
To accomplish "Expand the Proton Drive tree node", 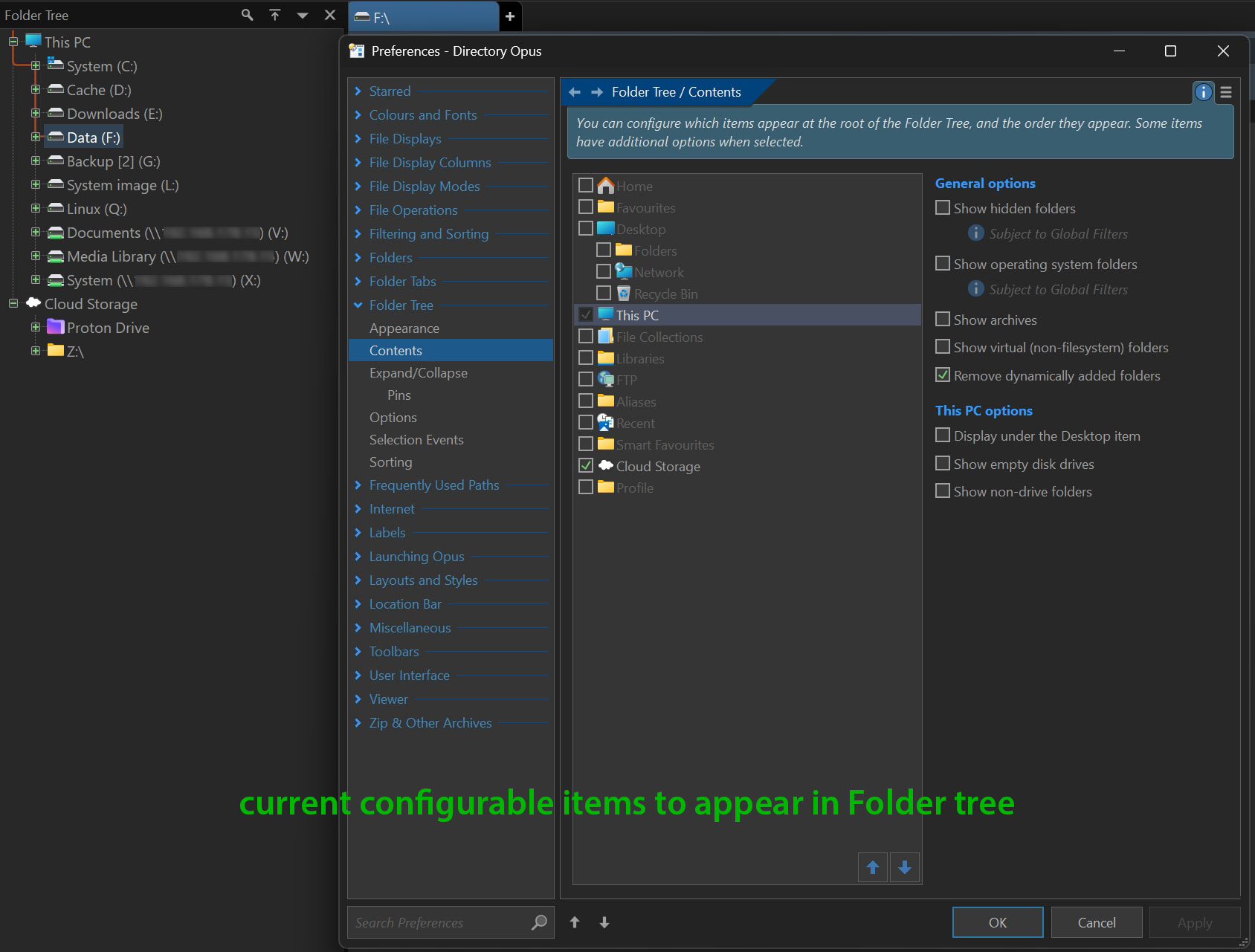I will 36,328.
